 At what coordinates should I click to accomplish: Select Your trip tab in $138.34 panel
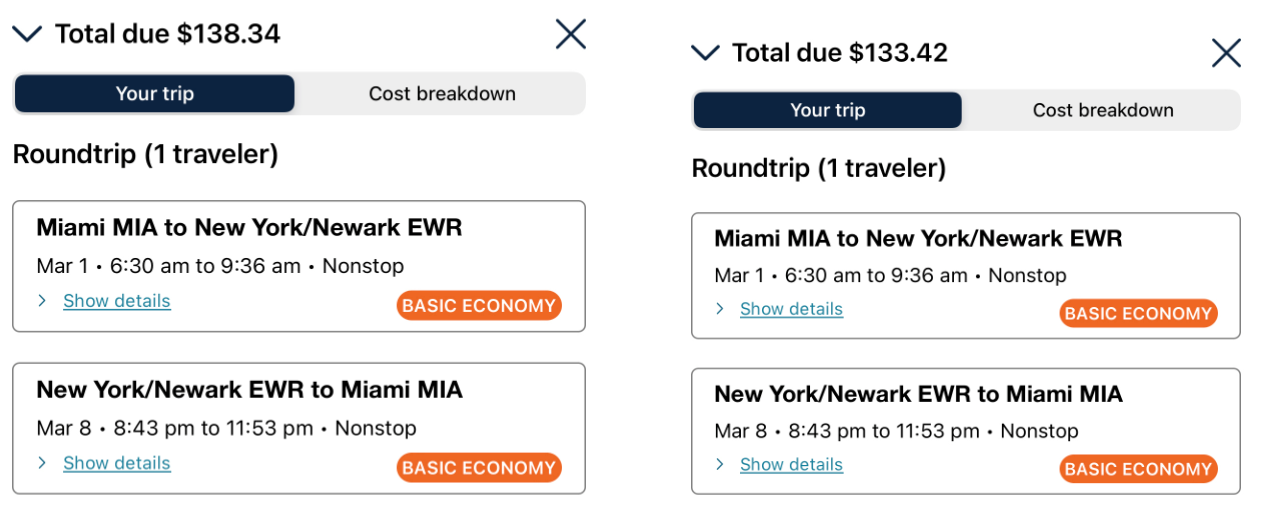point(154,94)
